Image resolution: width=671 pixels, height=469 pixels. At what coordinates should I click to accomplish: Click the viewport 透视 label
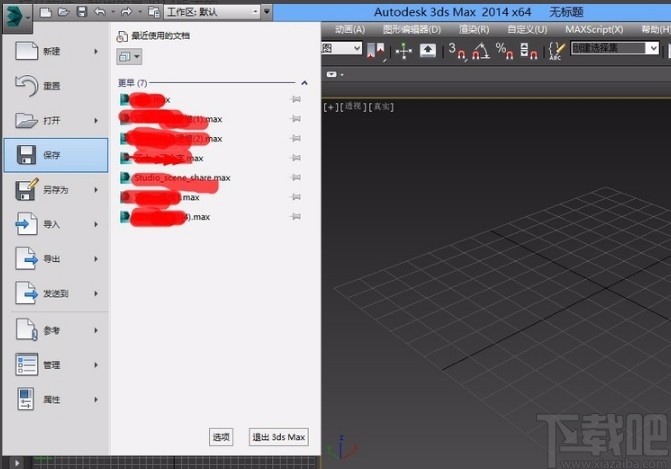(353, 107)
